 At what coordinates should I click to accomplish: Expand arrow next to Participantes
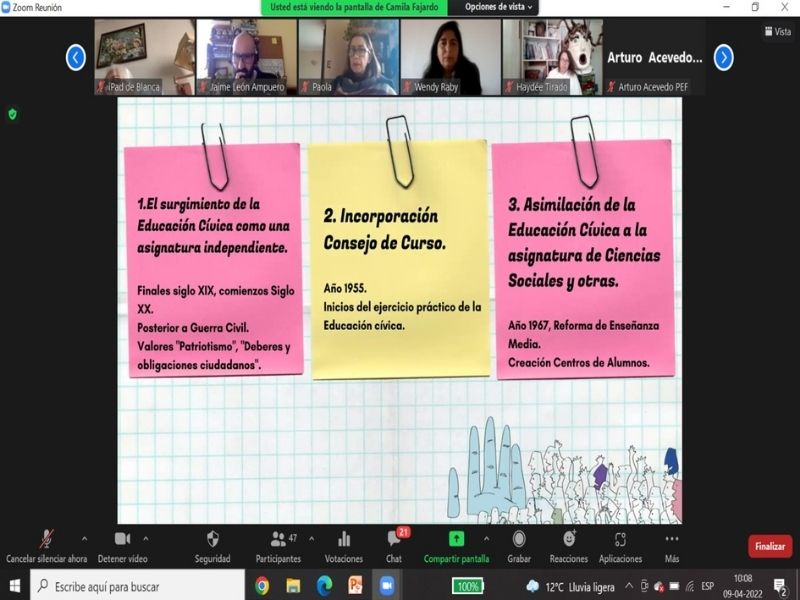(x=311, y=539)
